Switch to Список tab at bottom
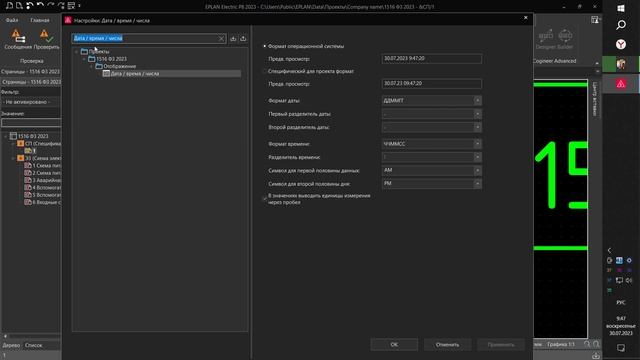Viewport: 640px width, 360px height. click(x=33, y=345)
